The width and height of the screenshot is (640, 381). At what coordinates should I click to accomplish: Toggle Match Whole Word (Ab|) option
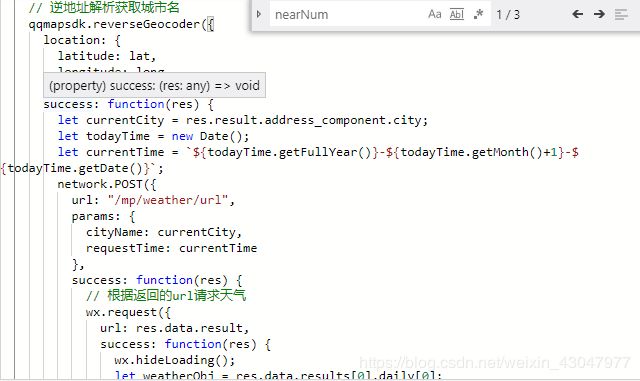point(456,15)
